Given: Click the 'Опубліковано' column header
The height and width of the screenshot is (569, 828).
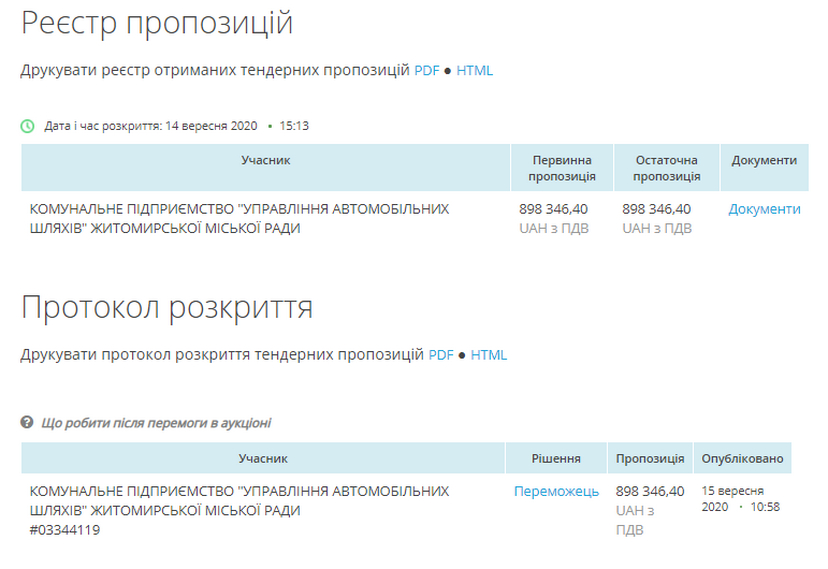Looking at the screenshot, I should click(x=742, y=458).
